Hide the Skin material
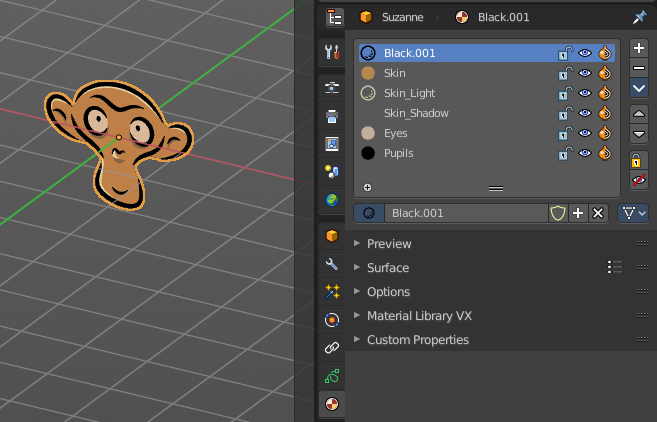This screenshot has width=657, height=422. [x=585, y=73]
